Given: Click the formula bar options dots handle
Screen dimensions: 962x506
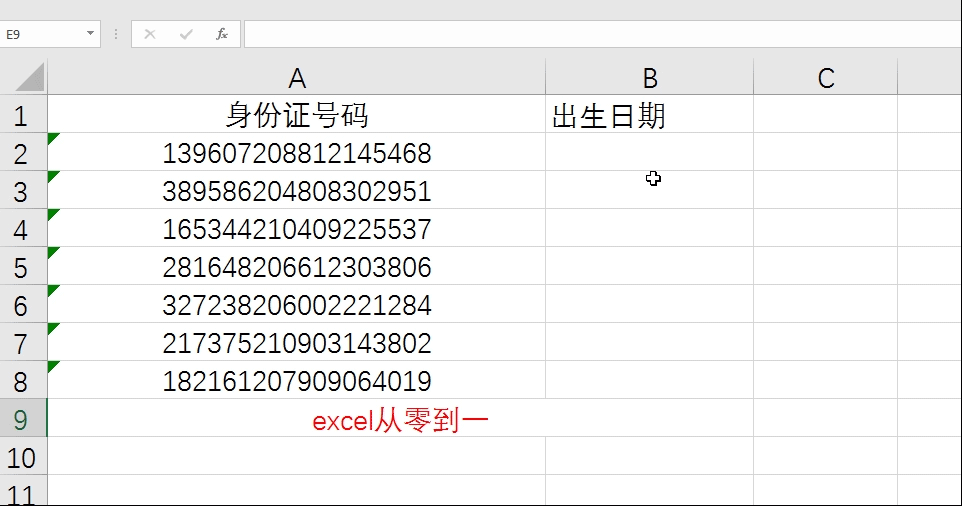Looking at the screenshot, I should (x=116, y=34).
